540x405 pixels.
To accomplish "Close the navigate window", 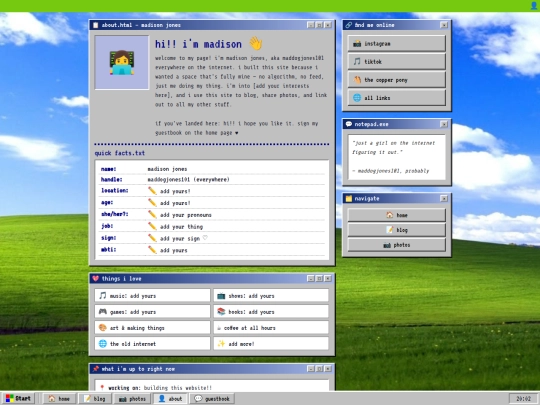I will 444,198.
